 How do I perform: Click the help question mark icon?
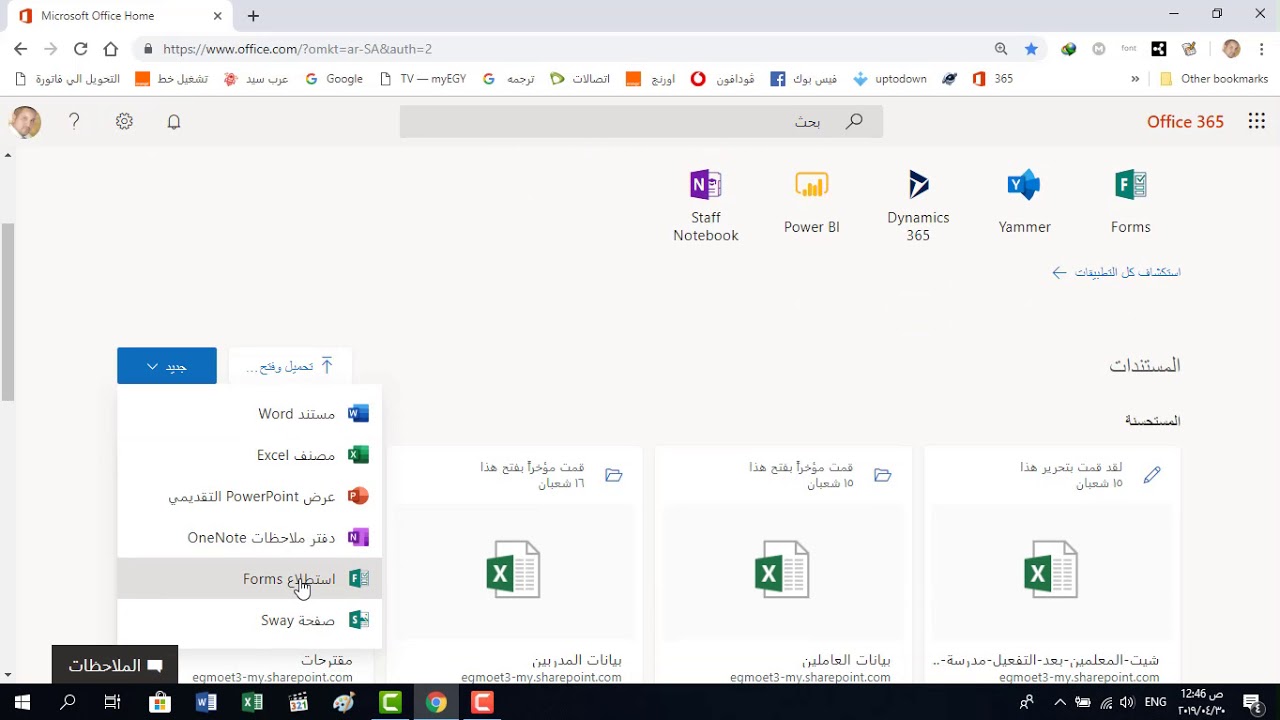point(74,121)
